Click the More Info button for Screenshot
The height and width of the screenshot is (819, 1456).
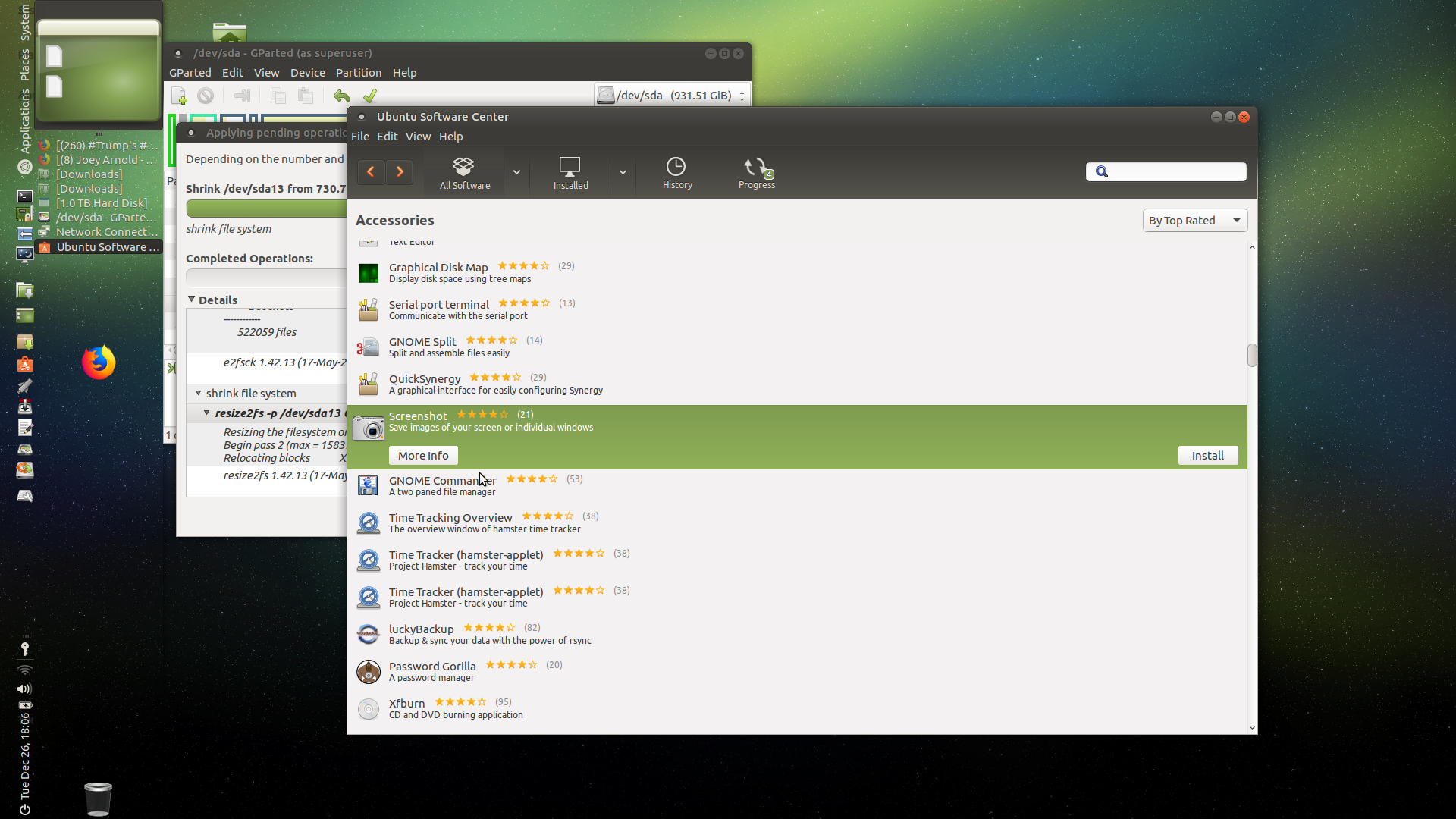(424, 455)
